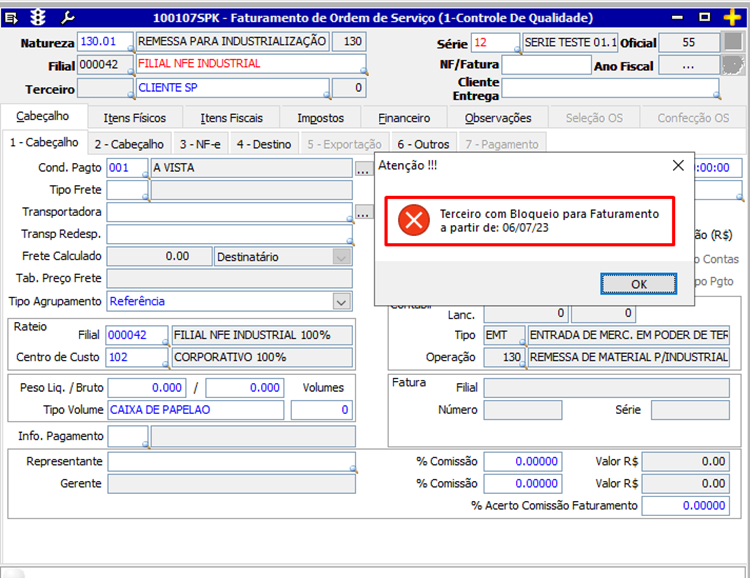The width and height of the screenshot is (750, 578).
Task: Close the Atenção dialog with X
Action: click(x=678, y=166)
